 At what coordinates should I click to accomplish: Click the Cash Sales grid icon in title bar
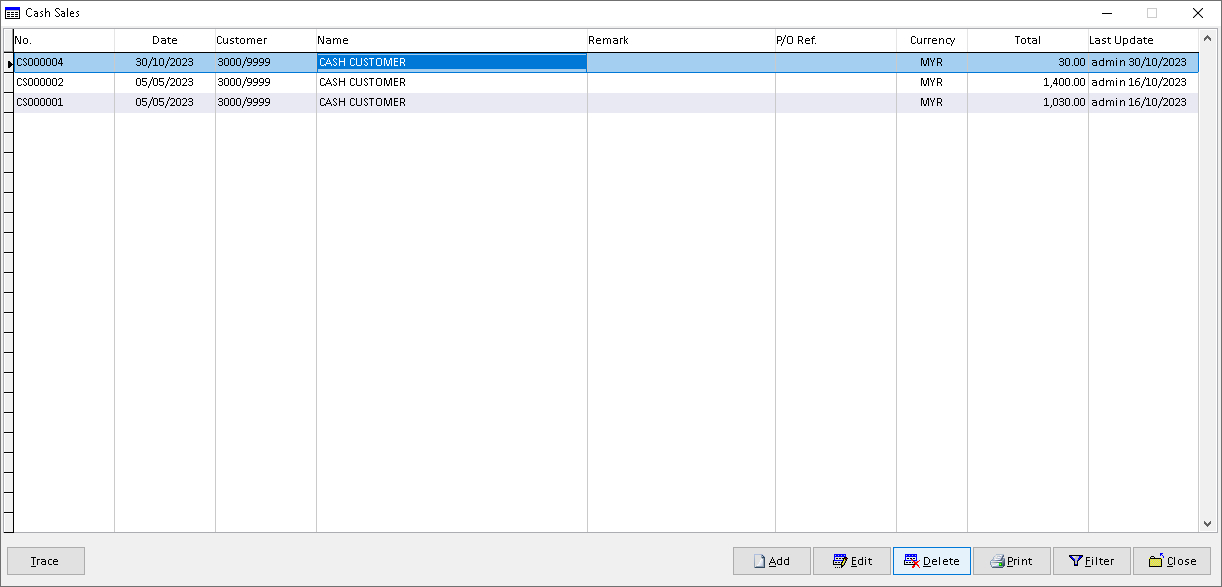[x=12, y=13]
